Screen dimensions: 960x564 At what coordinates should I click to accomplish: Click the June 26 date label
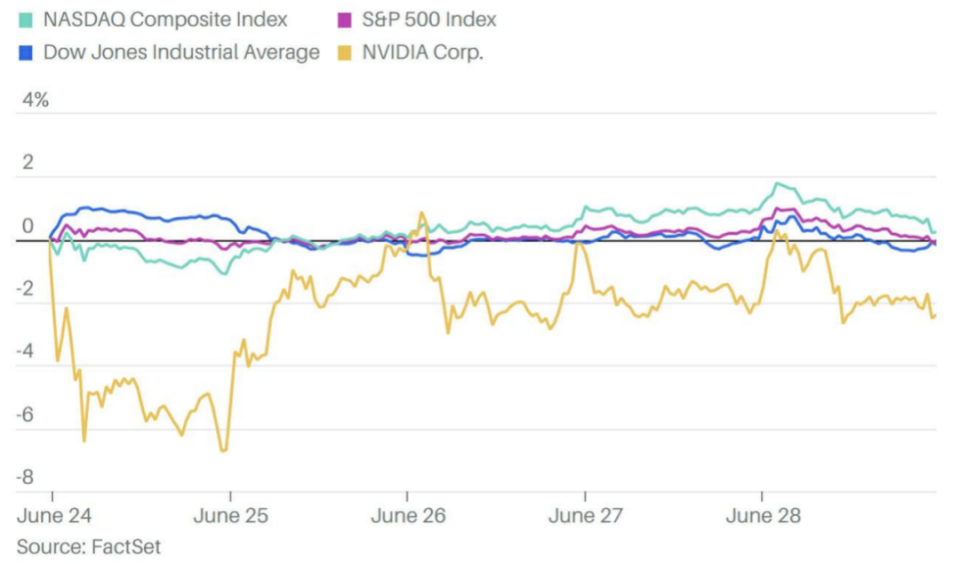click(407, 516)
